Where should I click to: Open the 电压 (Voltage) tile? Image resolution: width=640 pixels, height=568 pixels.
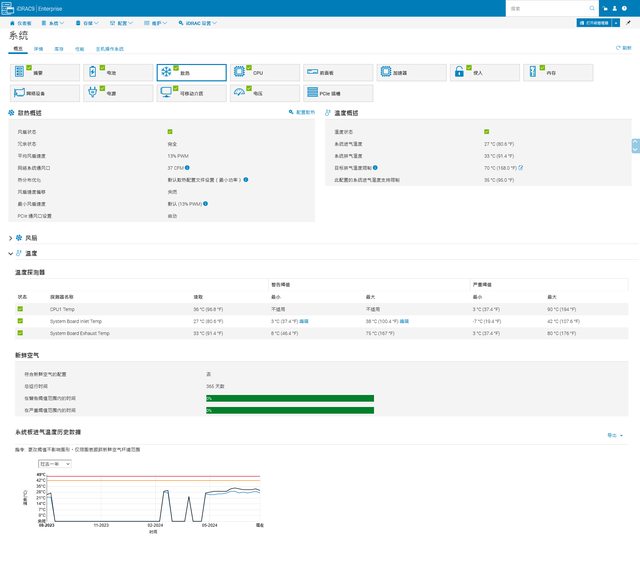click(x=265, y=93)
